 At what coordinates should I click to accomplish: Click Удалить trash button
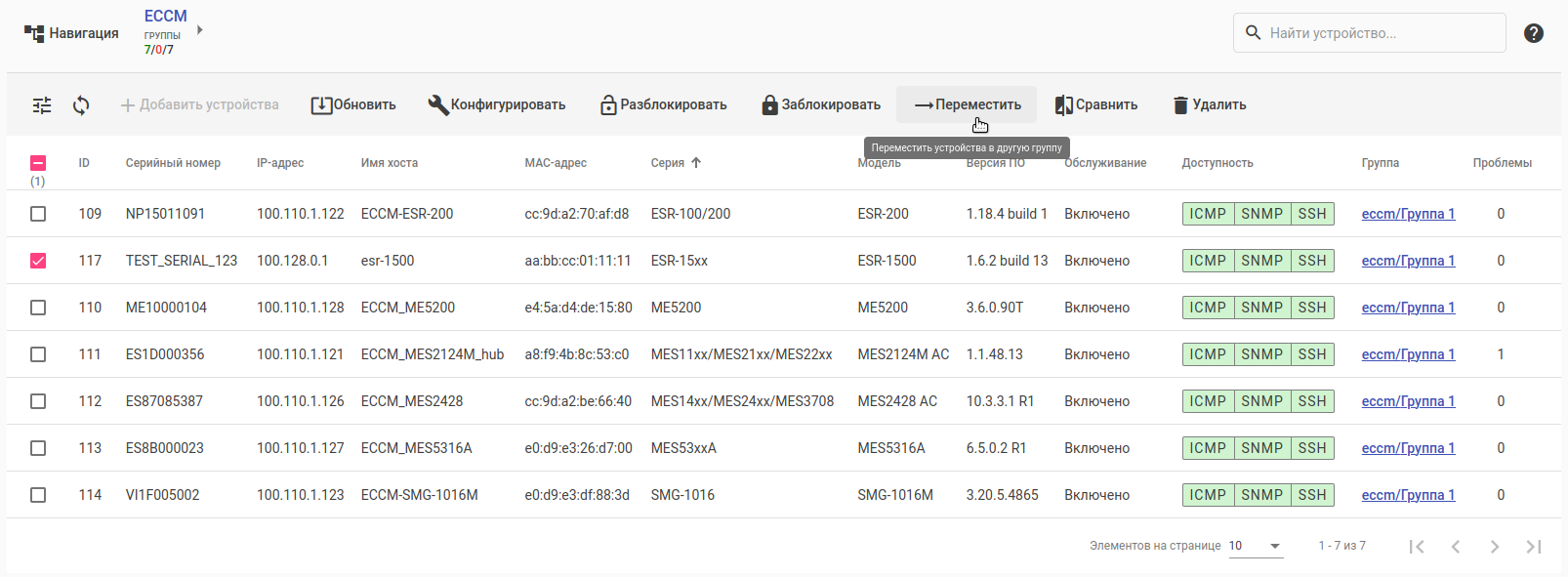click(1210, 105)
